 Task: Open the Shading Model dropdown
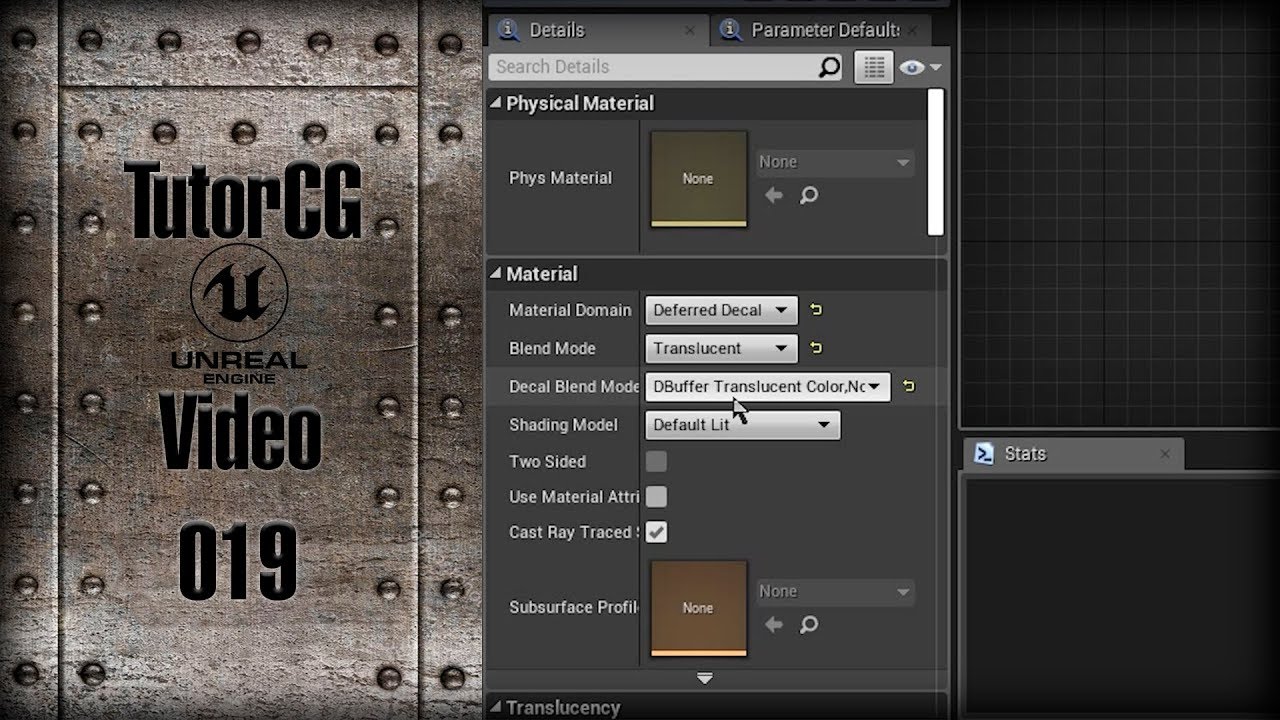pyautogui.click(x=743, y=424)
